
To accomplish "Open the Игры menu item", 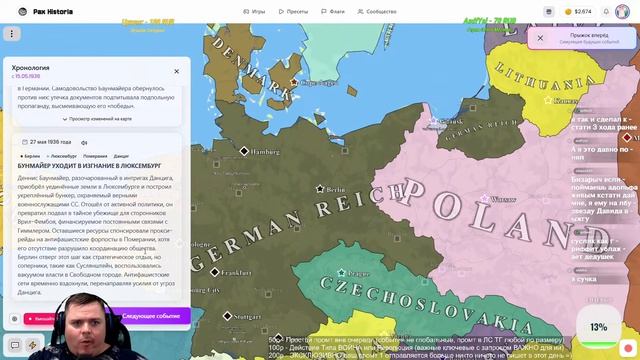I will click(x=254, y=11).
